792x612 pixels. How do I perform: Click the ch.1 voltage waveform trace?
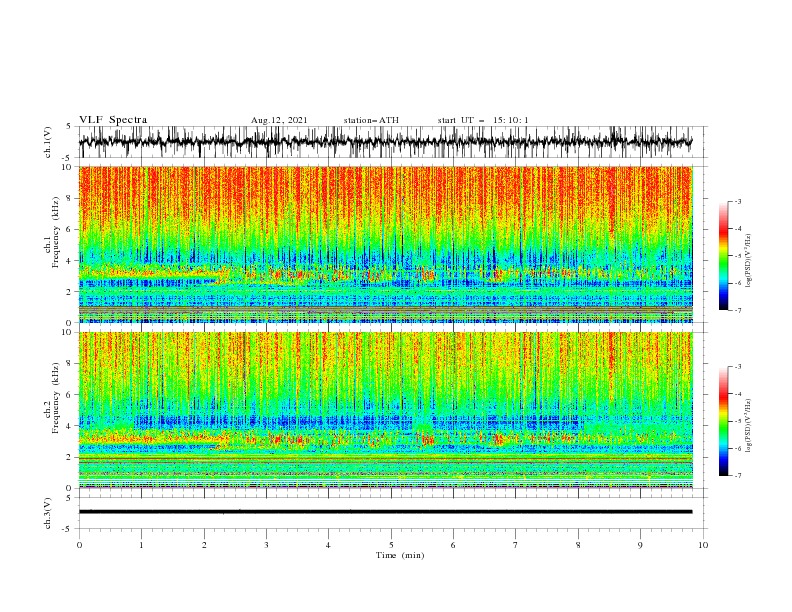pos(385,142)
